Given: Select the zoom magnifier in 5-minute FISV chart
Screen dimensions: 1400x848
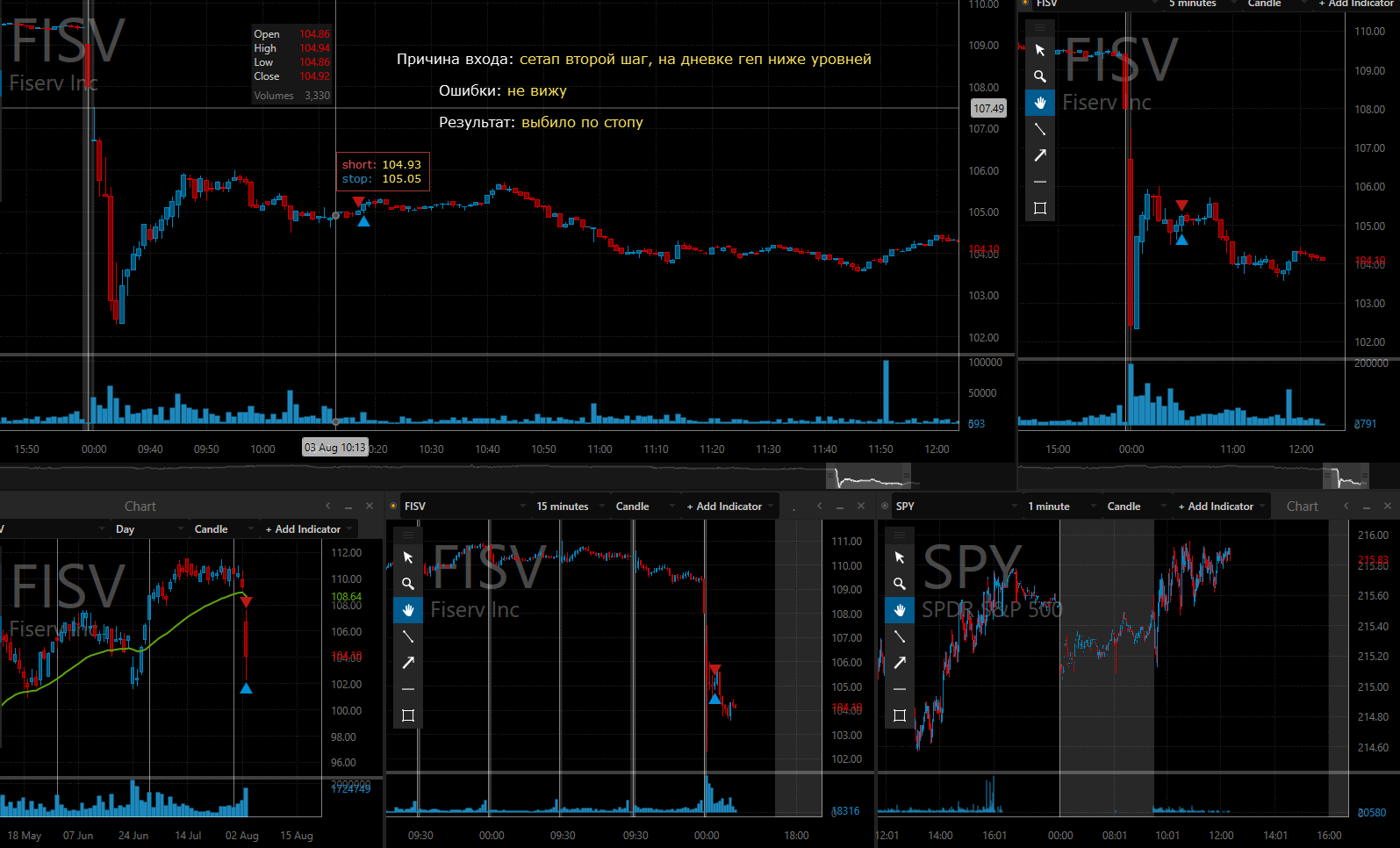Looking at the screenshot, I should (1040, 76).
